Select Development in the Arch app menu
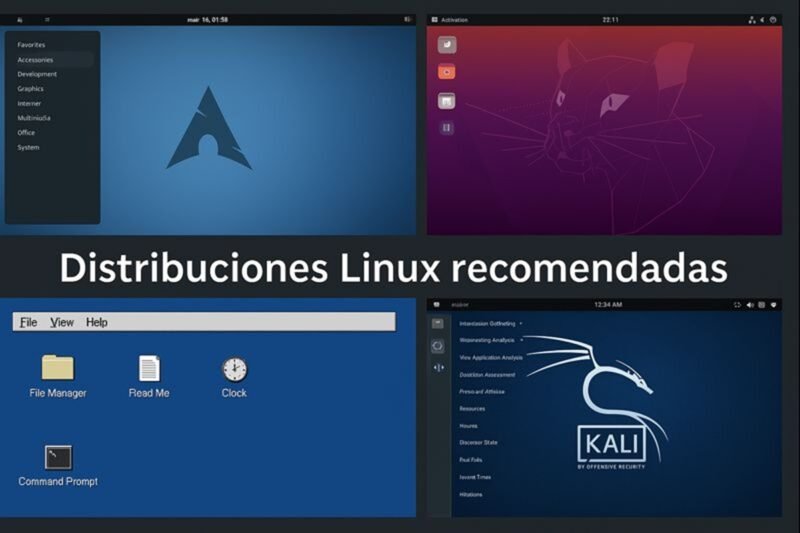 (37, 74)
